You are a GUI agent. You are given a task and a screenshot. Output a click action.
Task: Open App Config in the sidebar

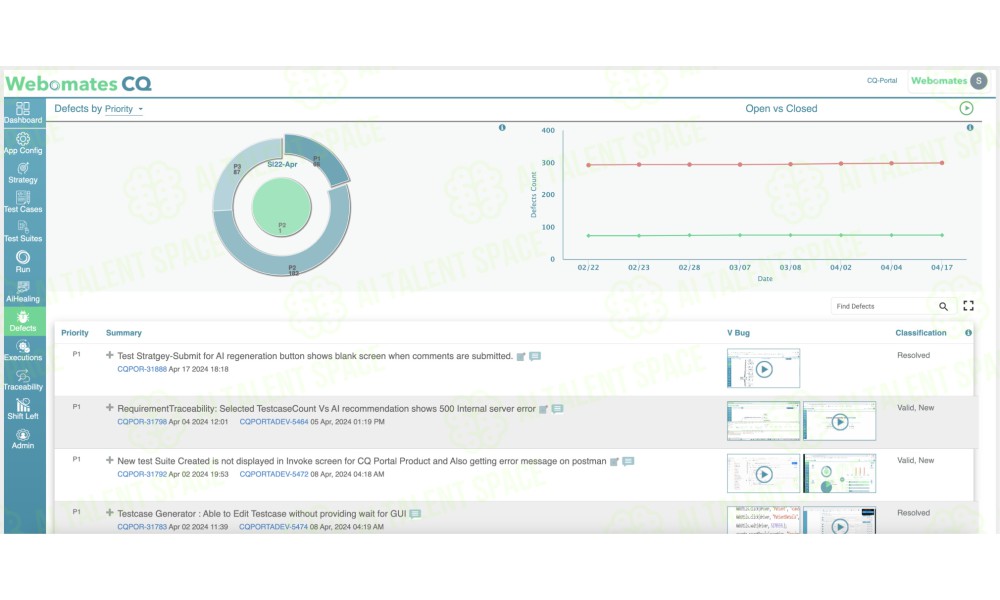(23, 143)
